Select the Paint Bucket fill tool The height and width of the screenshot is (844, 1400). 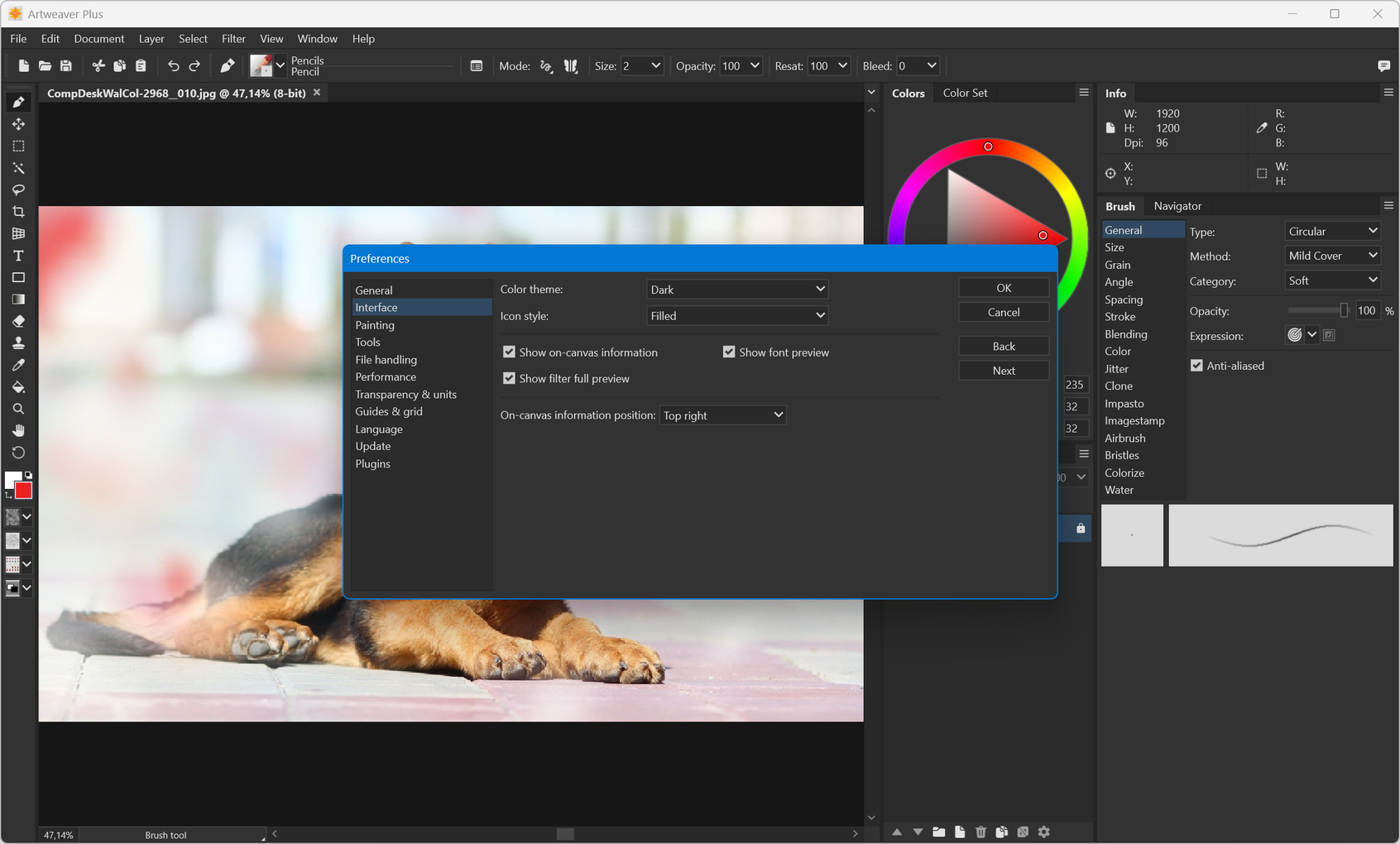pos(18,387)
